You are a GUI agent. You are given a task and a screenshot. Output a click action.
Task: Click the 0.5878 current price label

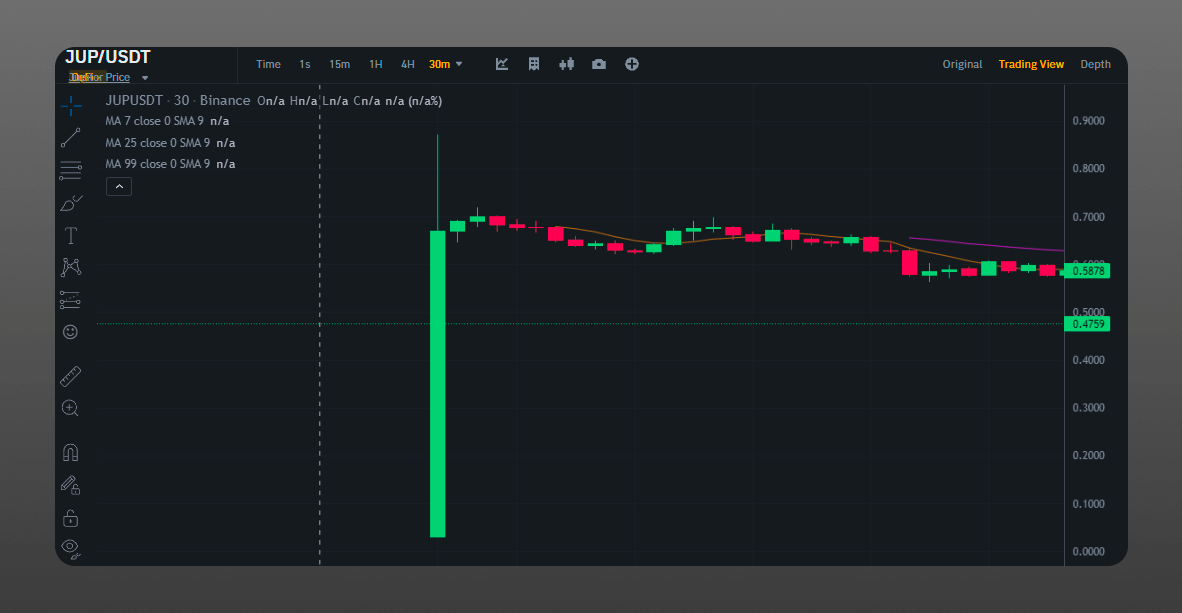click(1088, 271)
